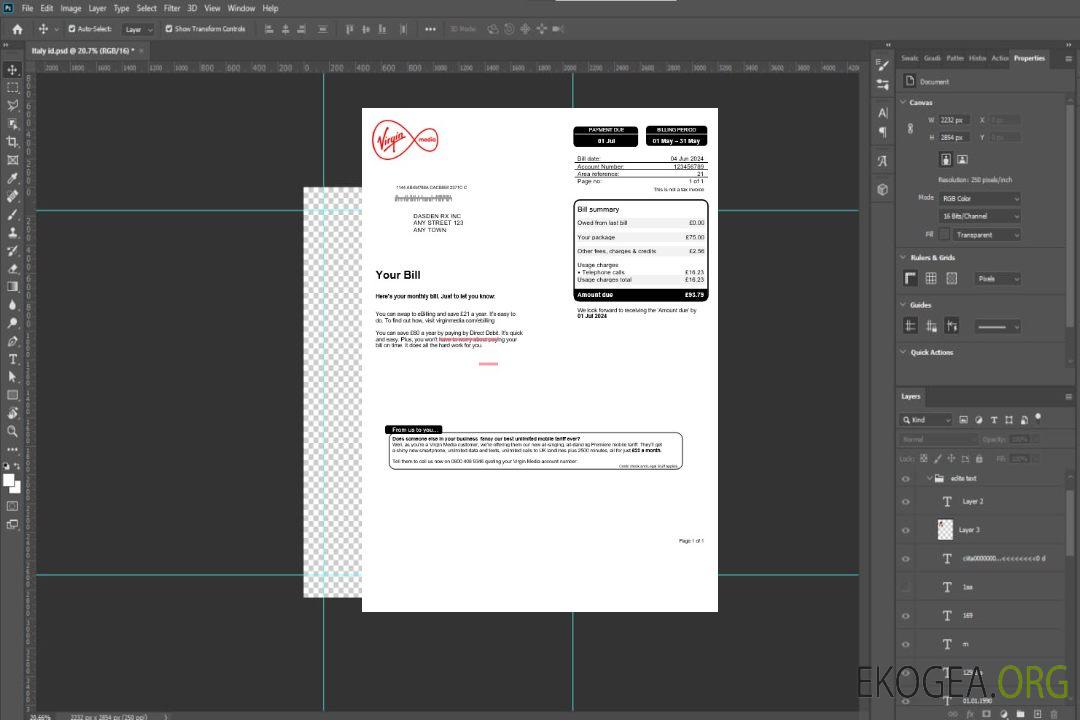Screen dimensions: 1080x720
Task: Select the Zoom magnifier tool
Action: tap(12, 431)
